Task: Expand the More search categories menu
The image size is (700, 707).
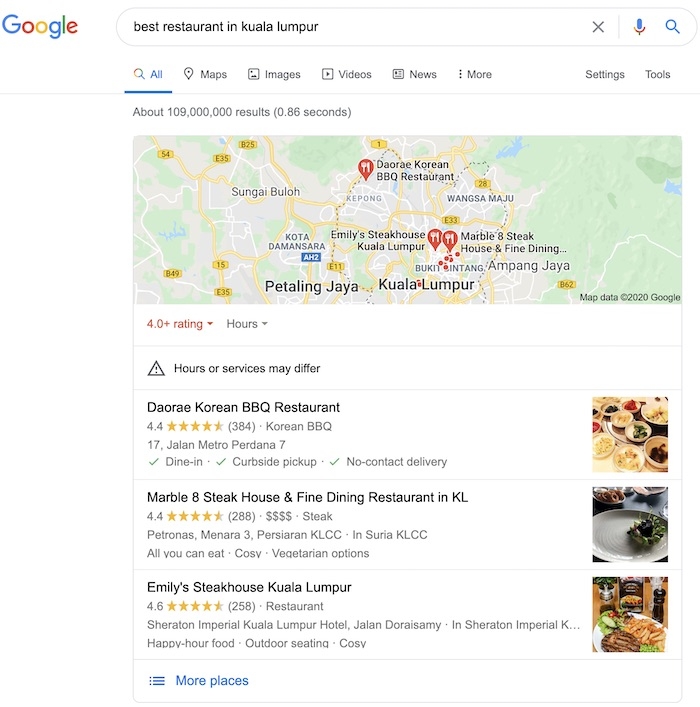Action: coord(474,74)
